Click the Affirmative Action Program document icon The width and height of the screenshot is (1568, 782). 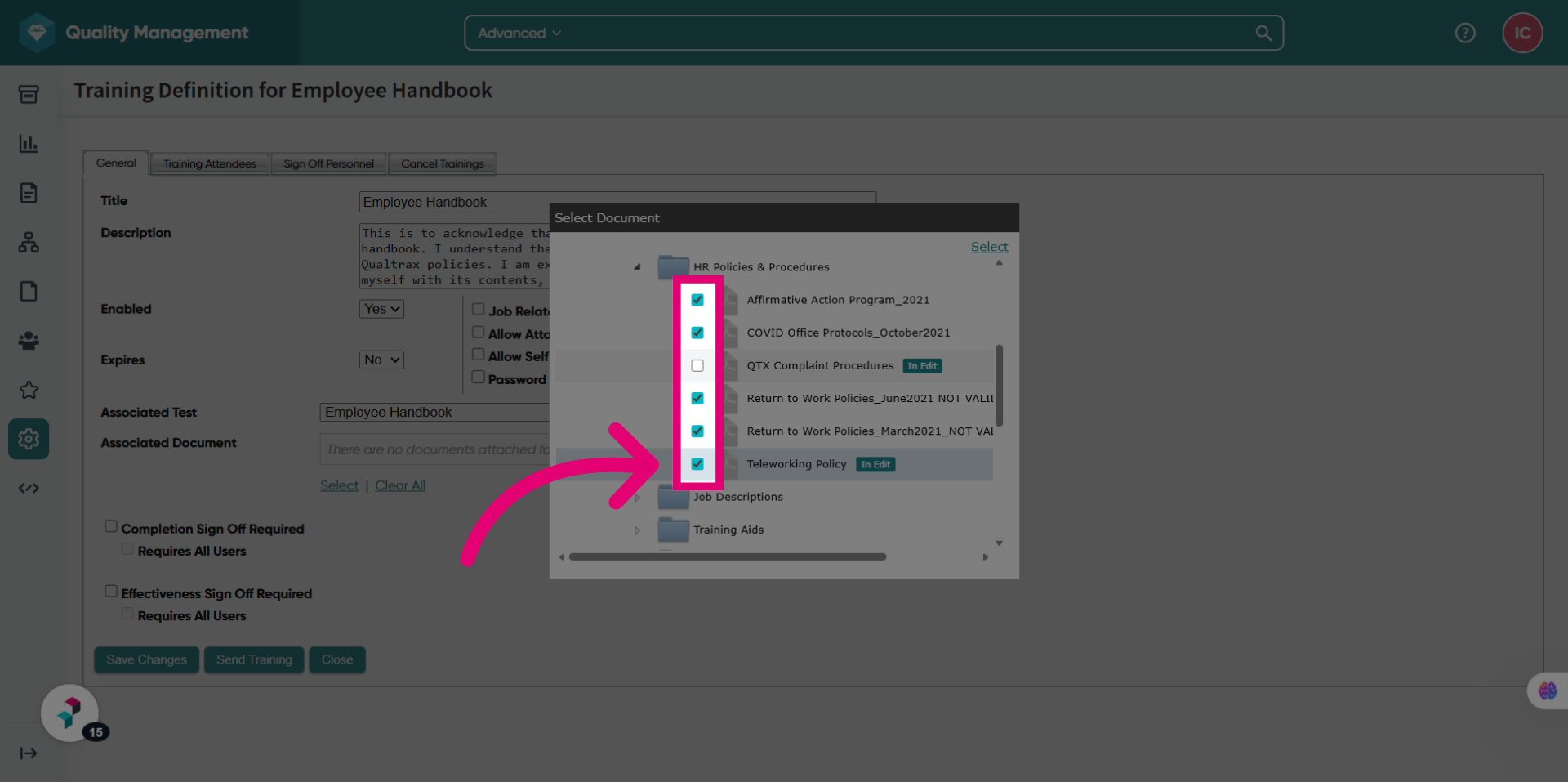731,300
